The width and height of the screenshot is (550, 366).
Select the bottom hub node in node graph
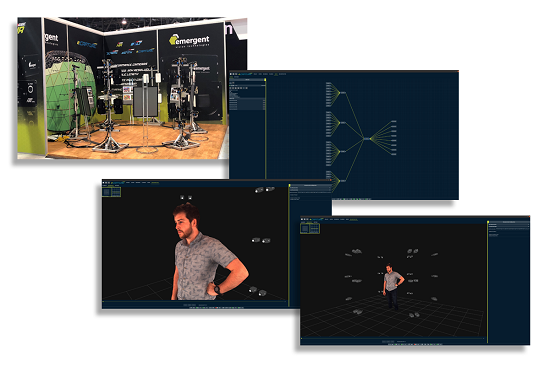tap(343, 181)
